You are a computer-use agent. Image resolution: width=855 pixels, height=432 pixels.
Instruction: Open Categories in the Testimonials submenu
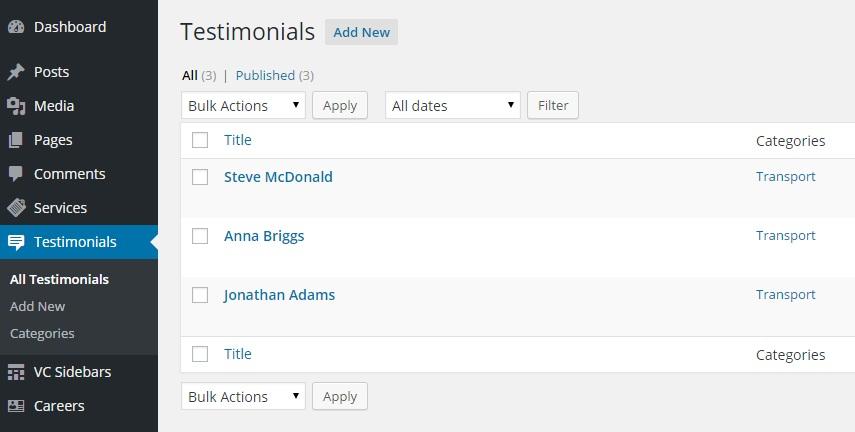point(42,334)
